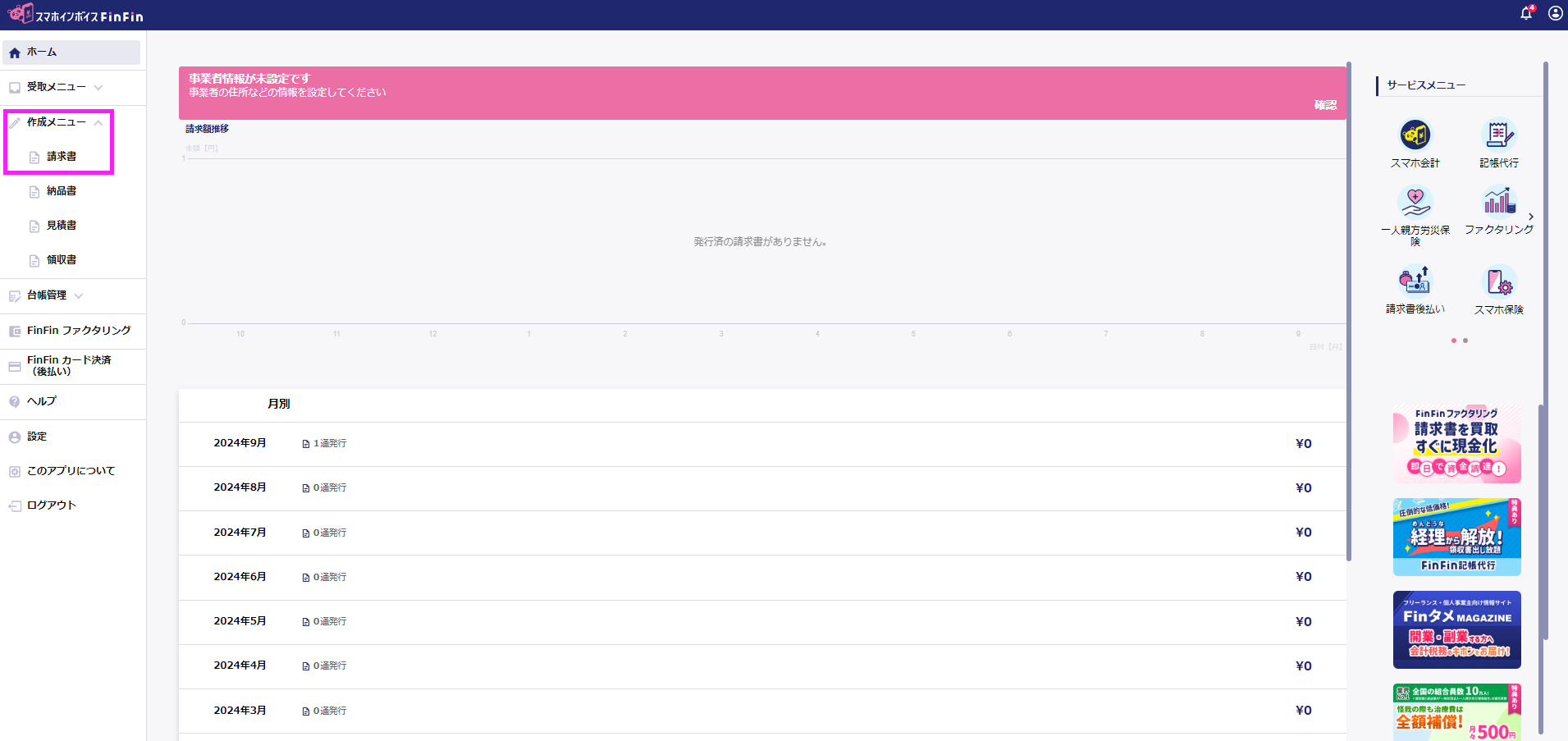Image resolution: width=1568 pixels, height=741 pixels.
Task: Click the home icon beside ホーム
Action: 15,53
